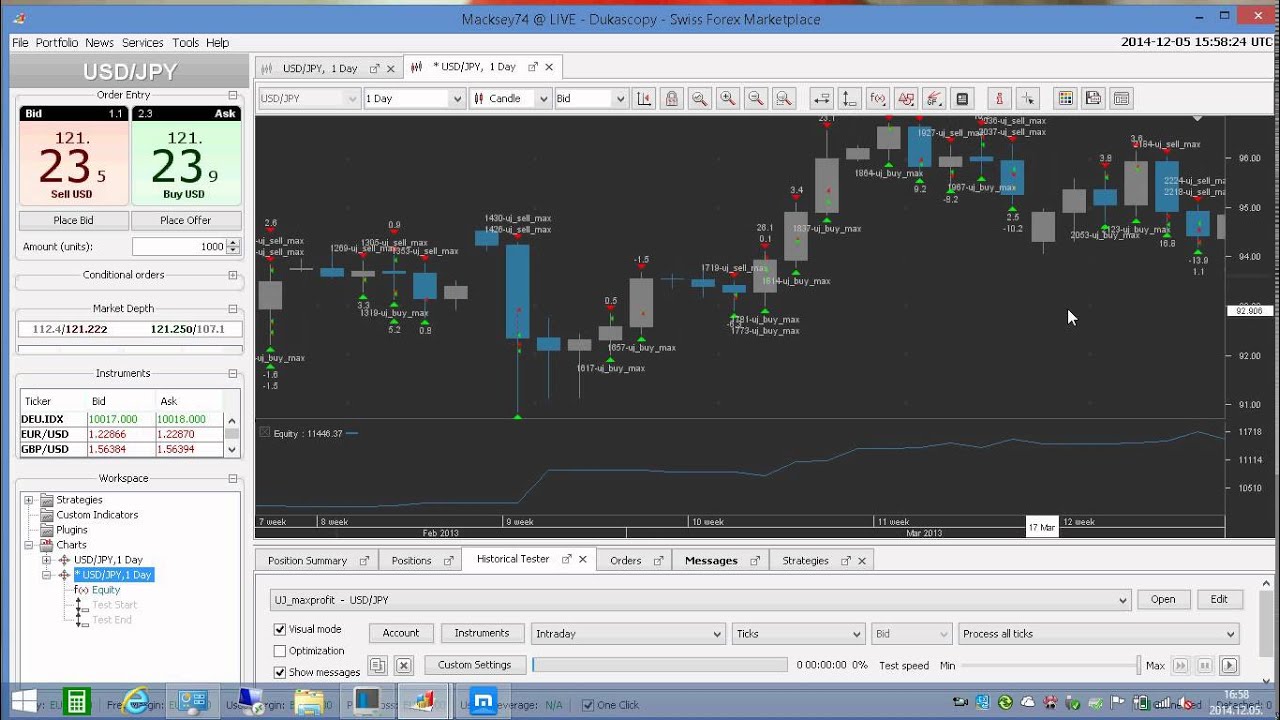Open the Intraday period dropdown
The image size is (1280, 720).
pyautogui.click(x=627, y=634)
